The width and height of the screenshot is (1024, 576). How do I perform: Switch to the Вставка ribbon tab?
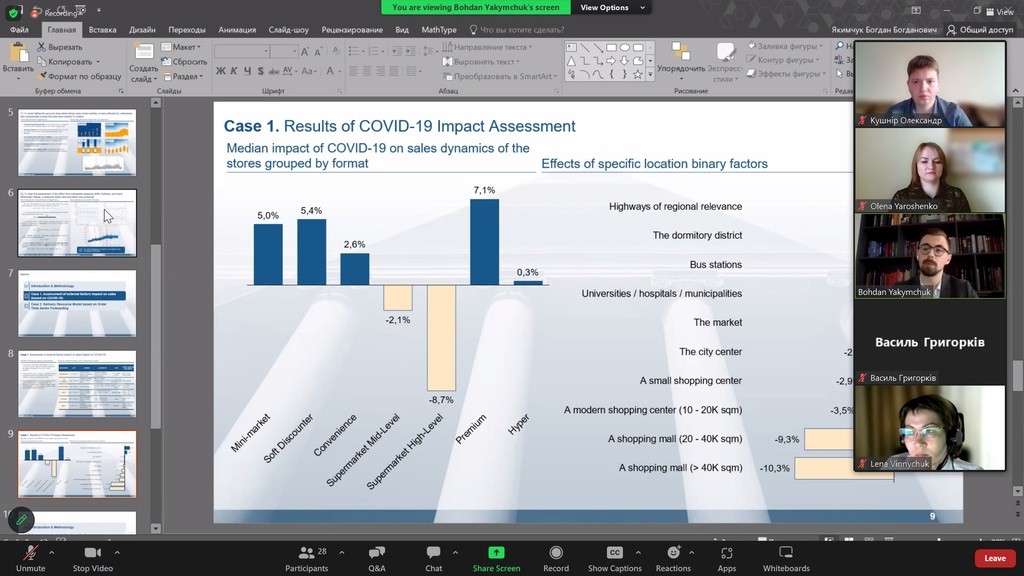tap(102, 30)
